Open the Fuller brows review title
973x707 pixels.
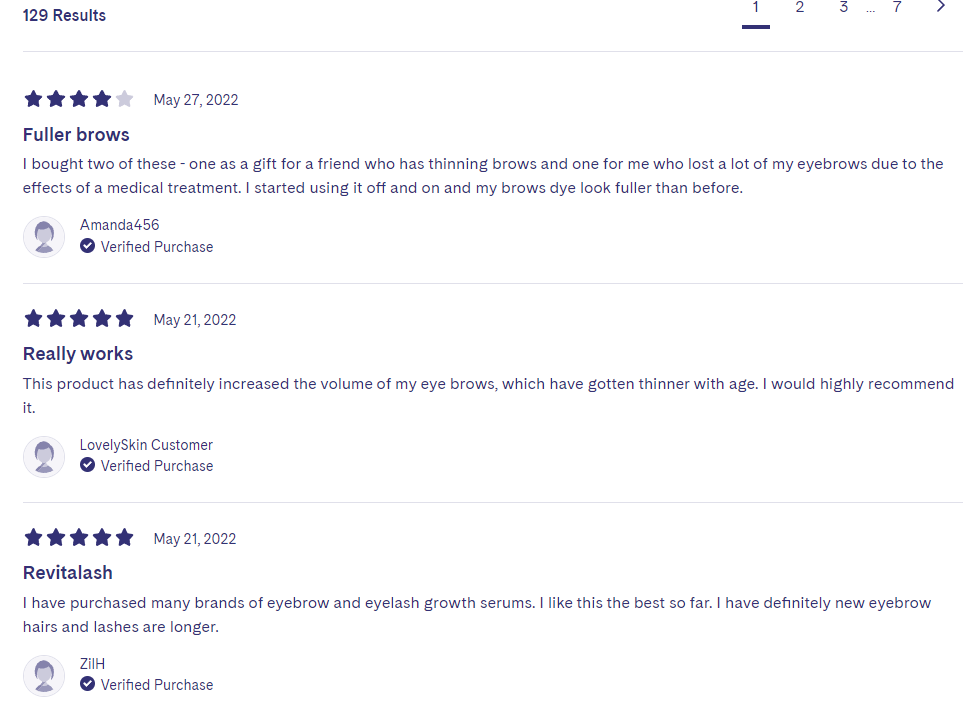coord(76,135)
